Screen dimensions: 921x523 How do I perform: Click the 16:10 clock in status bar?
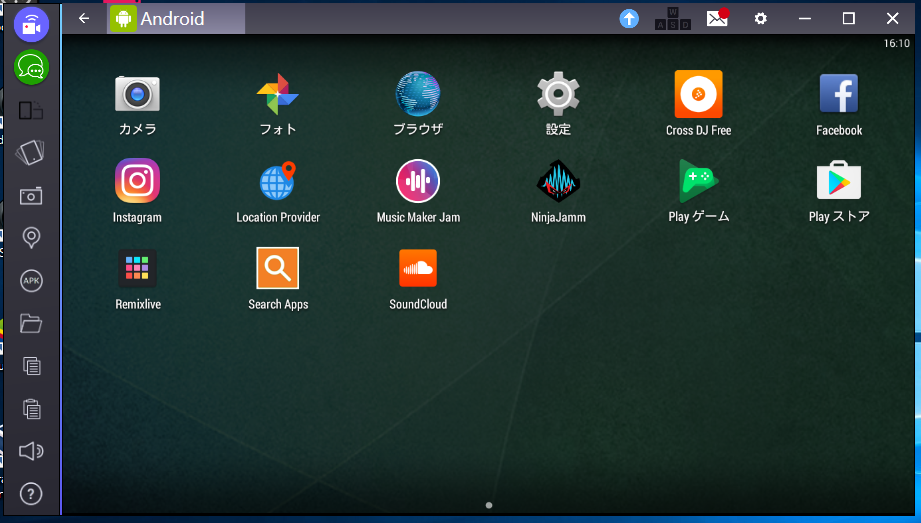(x=896, y=43)
